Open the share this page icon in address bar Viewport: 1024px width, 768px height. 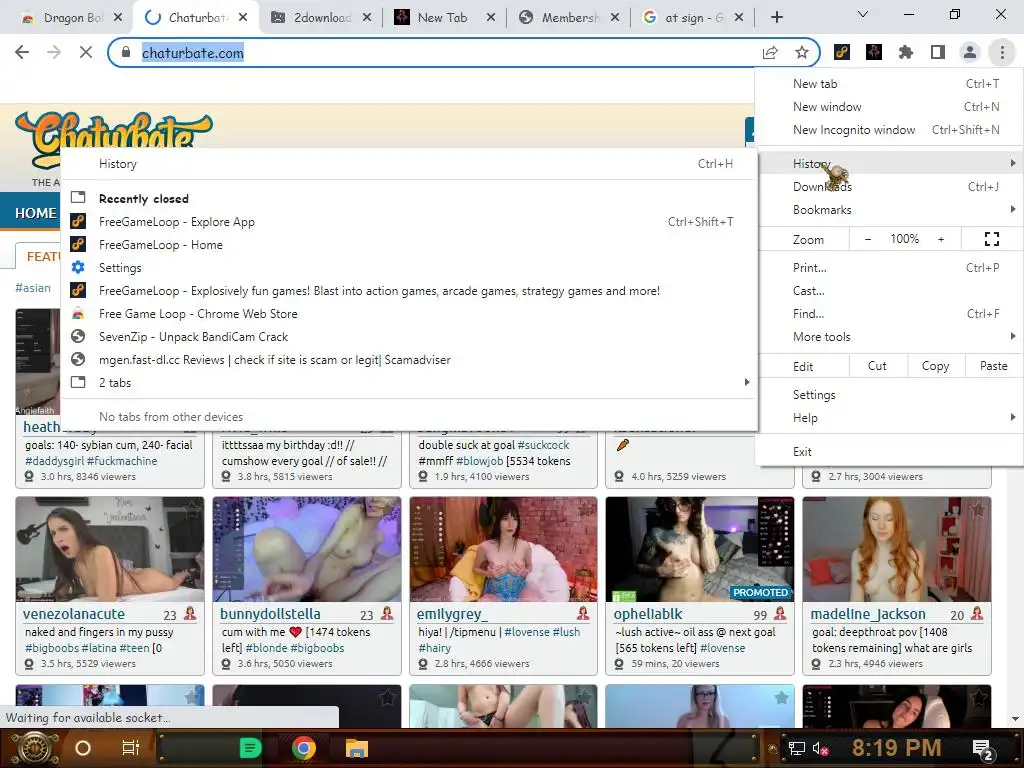tap(770, 53)
